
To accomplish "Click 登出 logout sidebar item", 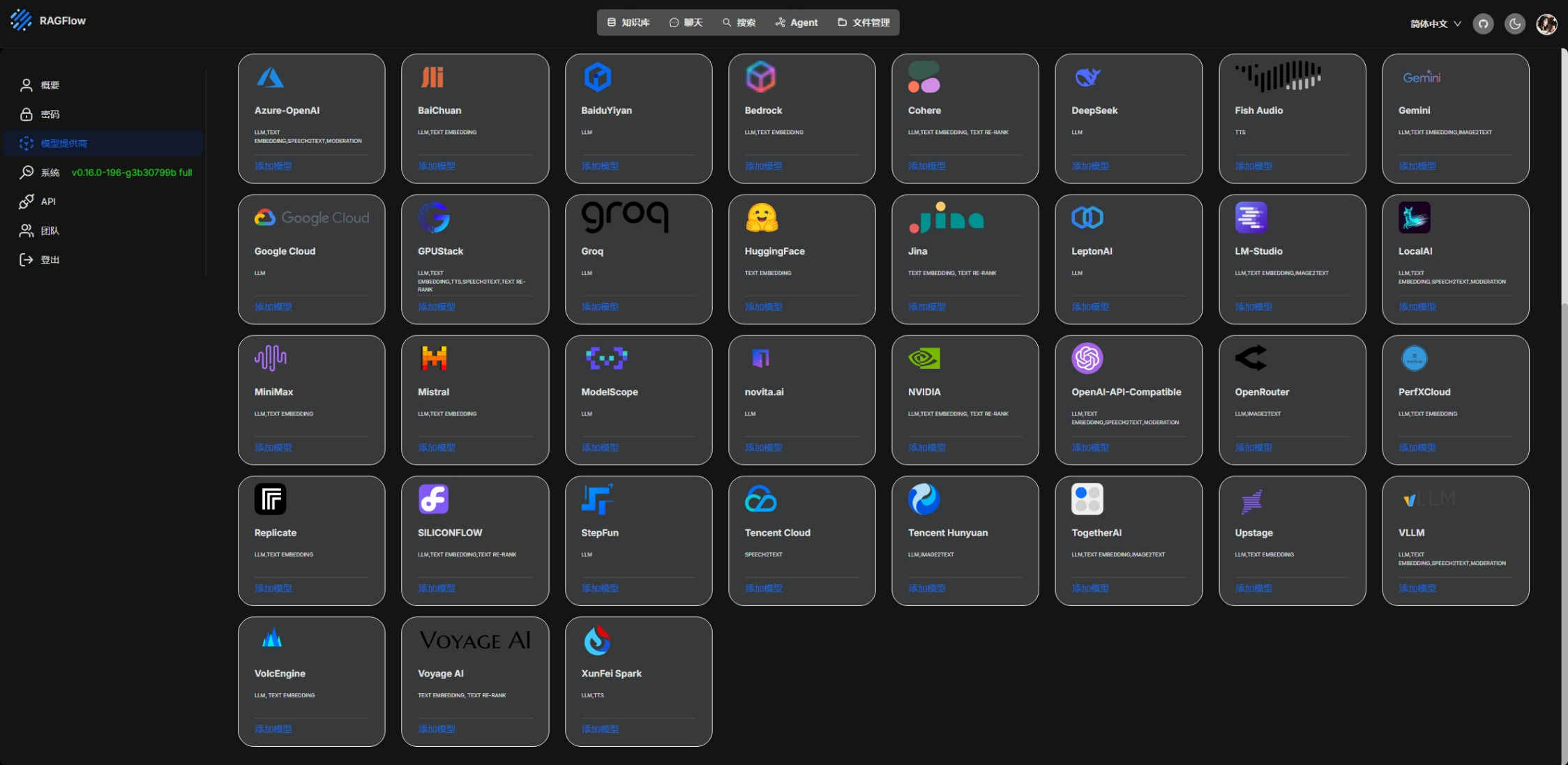I will pyautogui.click(x=50, y=260).
